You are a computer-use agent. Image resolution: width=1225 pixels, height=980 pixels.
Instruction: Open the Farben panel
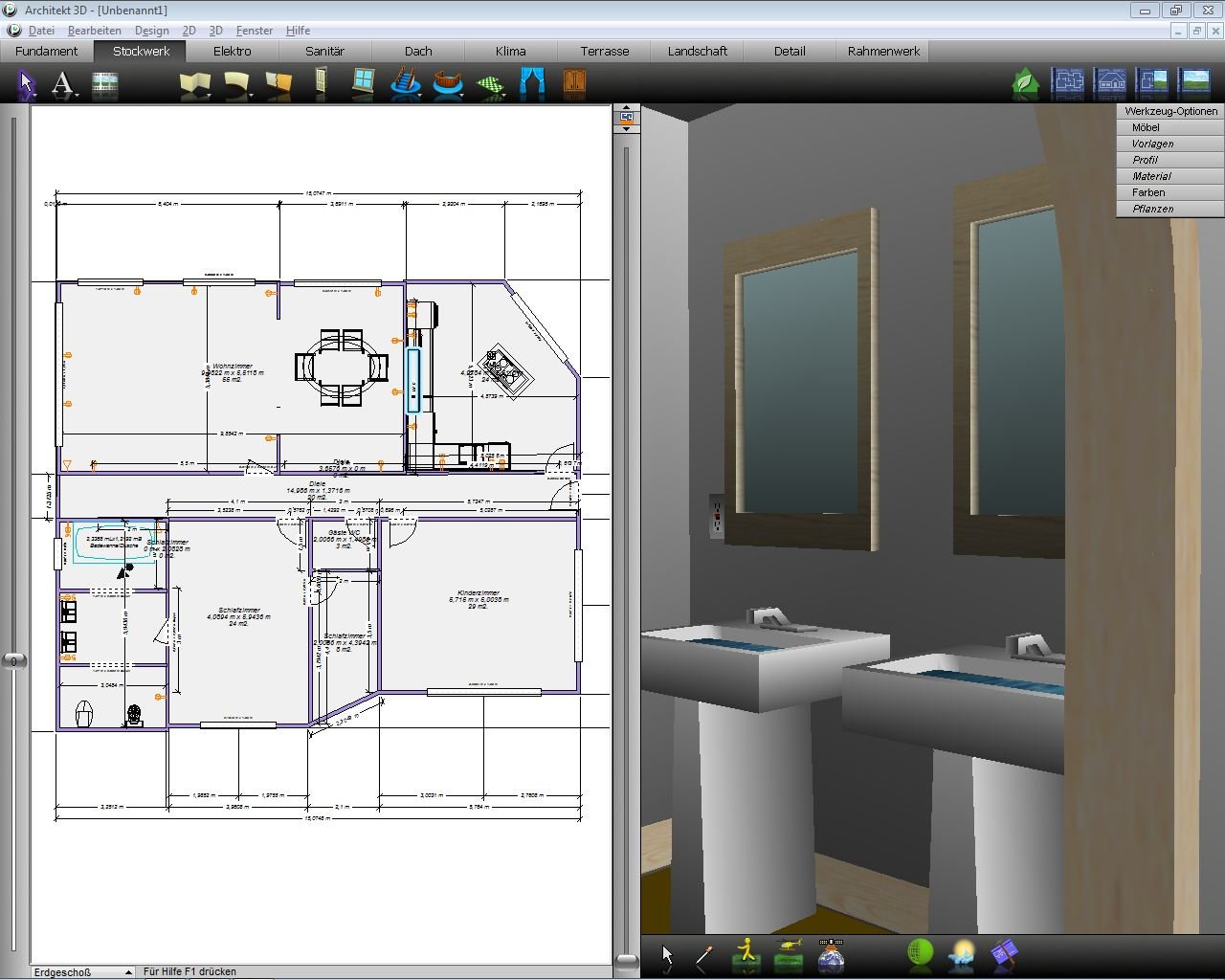coord(1170,192)
